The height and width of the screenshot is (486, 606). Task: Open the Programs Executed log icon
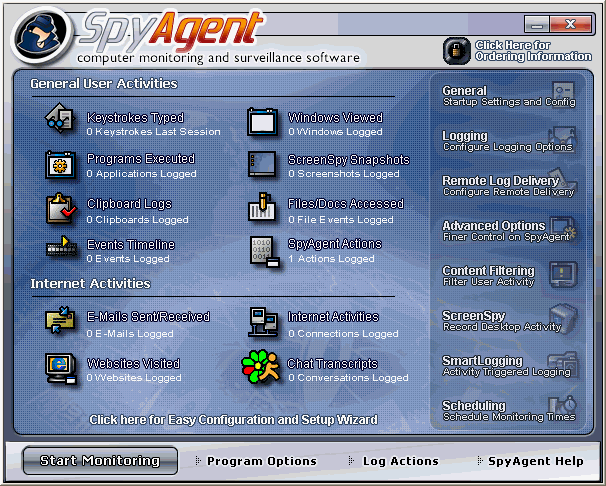[60, 165]
